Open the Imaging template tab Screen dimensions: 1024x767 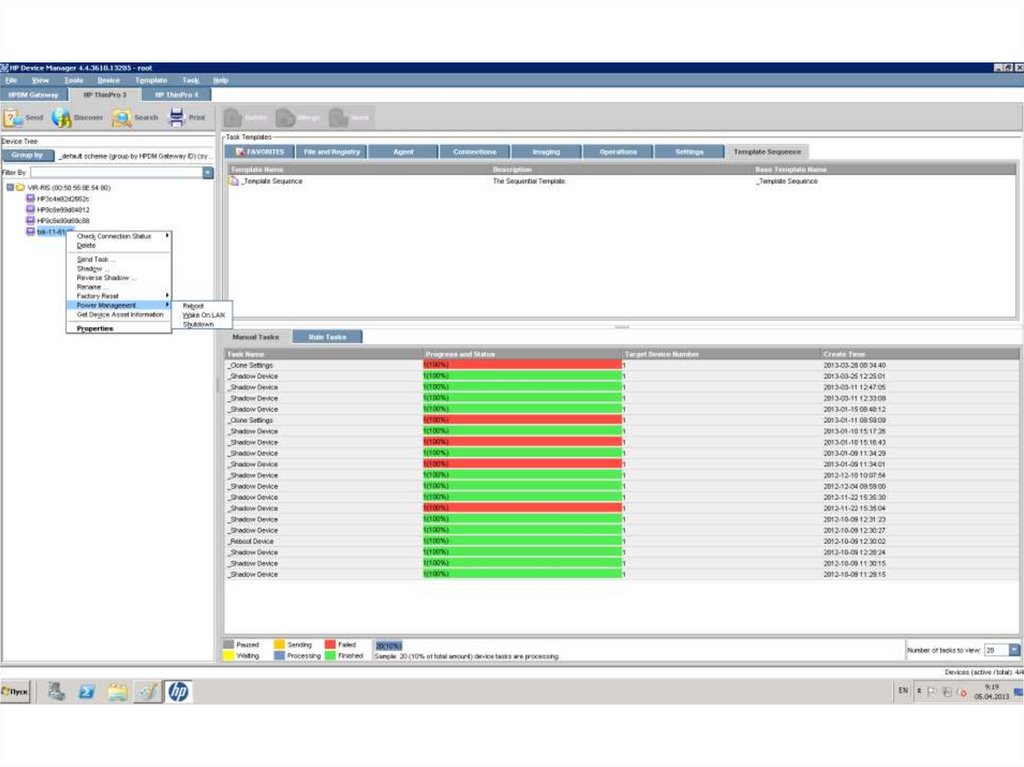546,152
